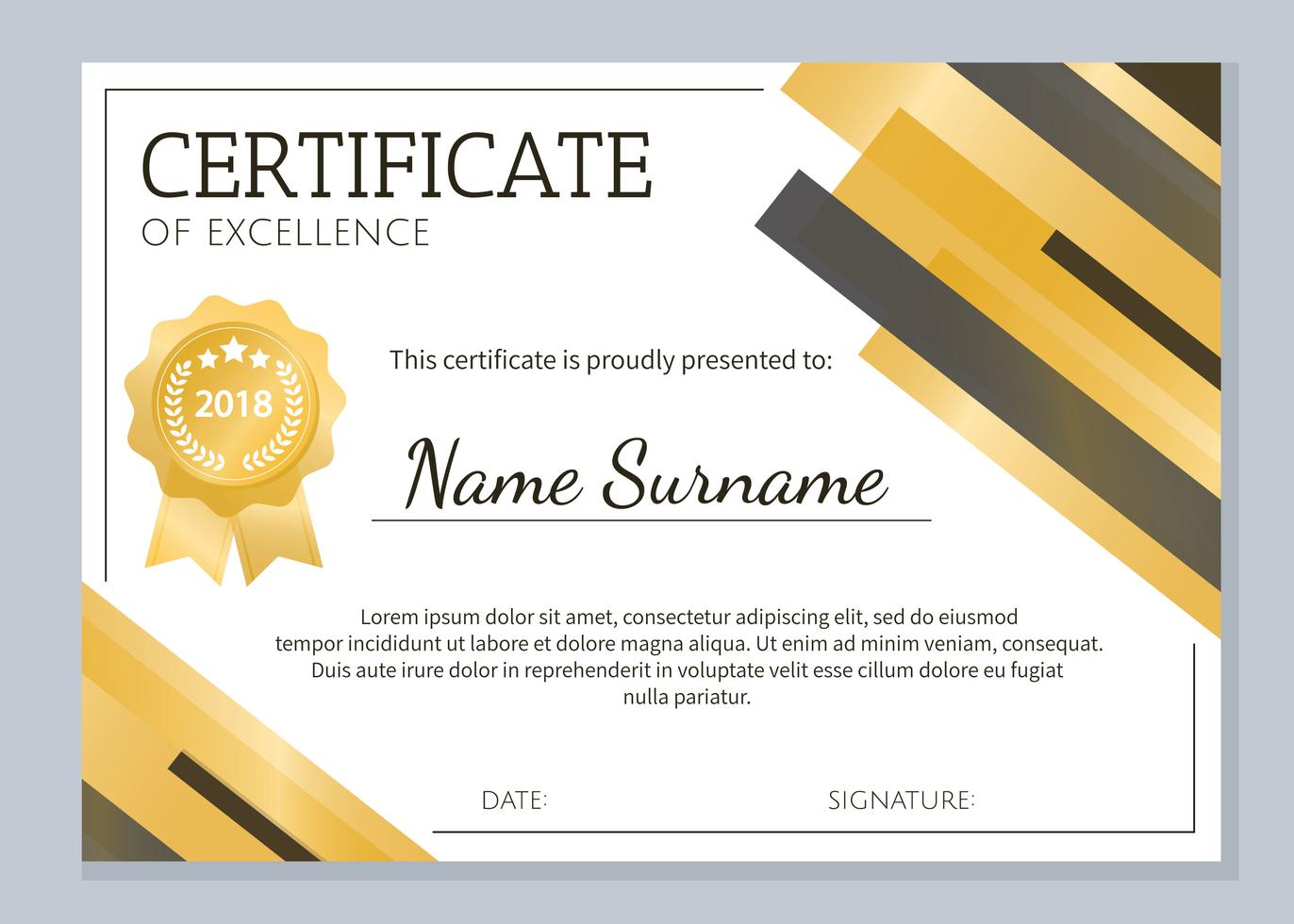Click the line starting 'tempor incididunt ut labore'
Image resolution: width=1294 pixels, height=924 pixels.
tap(689, 645)
